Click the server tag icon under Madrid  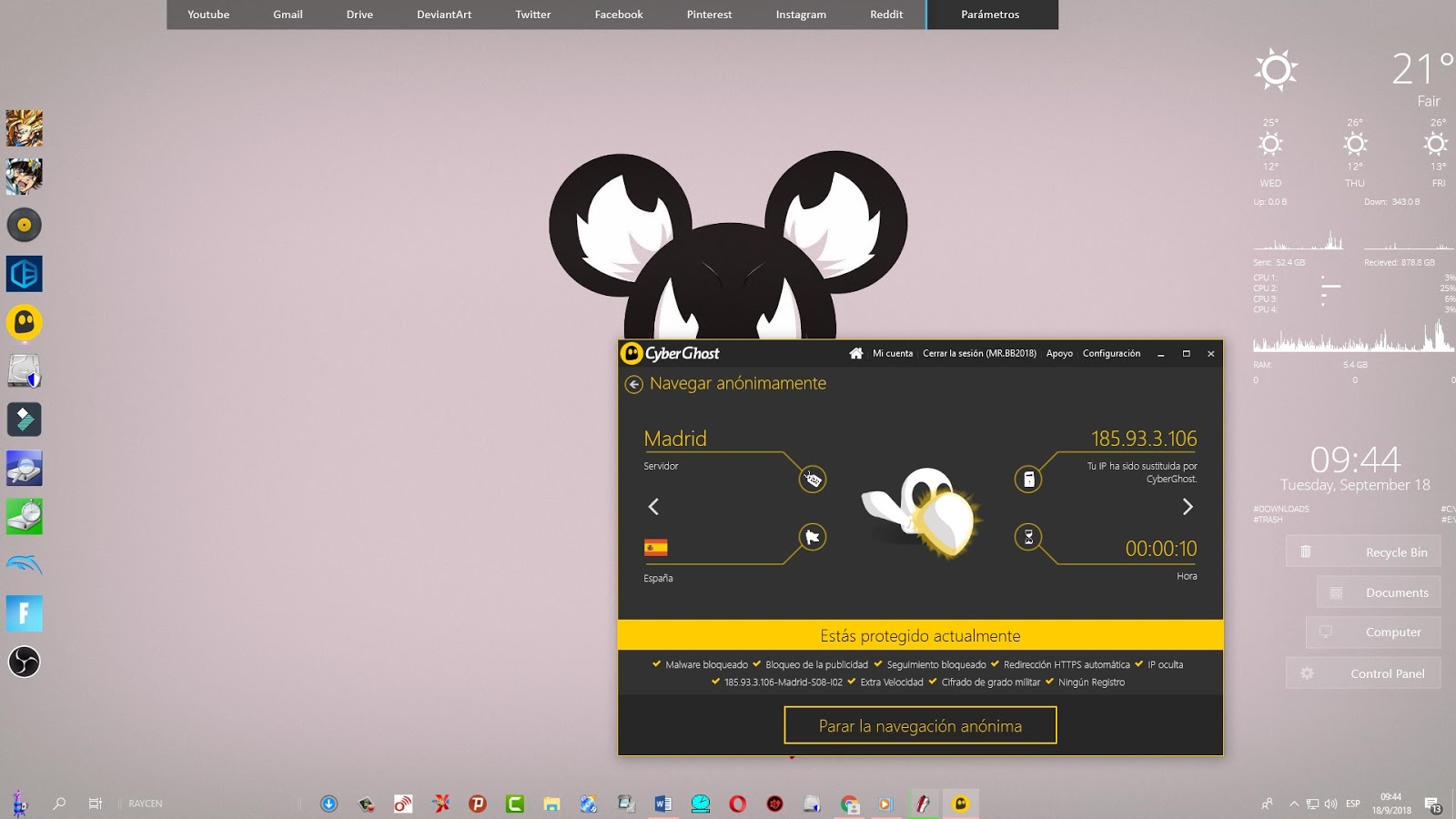(x=813, y=479)
